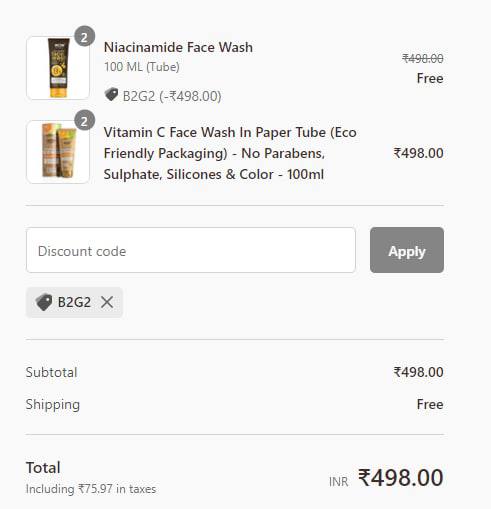491x509 pixels.
Task: Click the Vitamin C Face Wash price
Action: click(418, 153)
